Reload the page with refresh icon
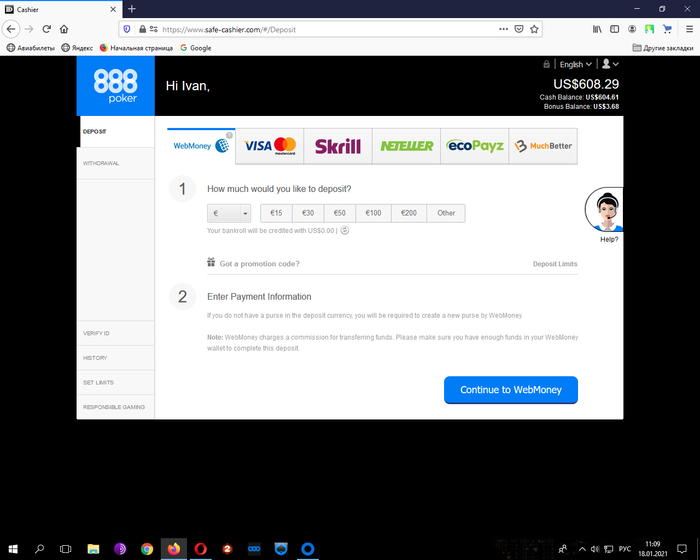700x560 pixels. click(x=46, y=29)
